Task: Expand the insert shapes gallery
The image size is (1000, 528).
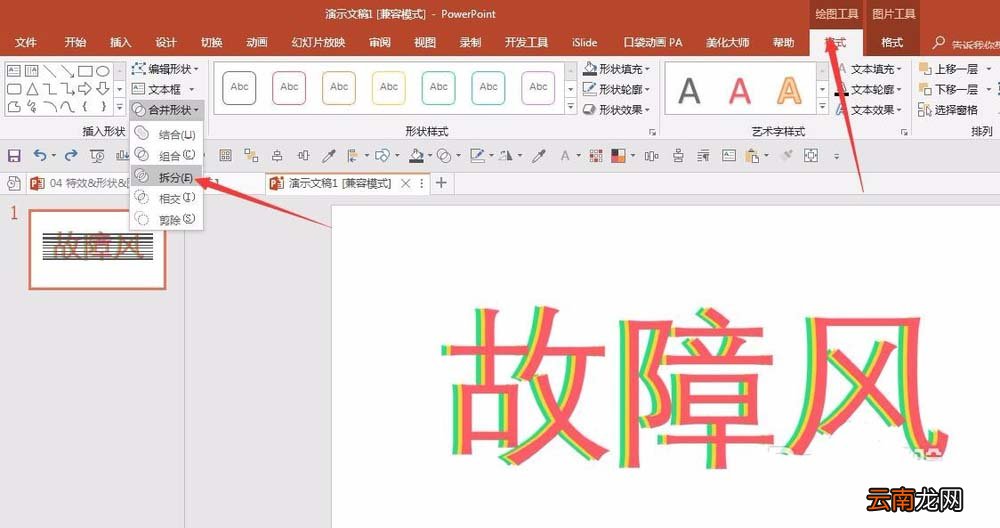Action: 119,107
